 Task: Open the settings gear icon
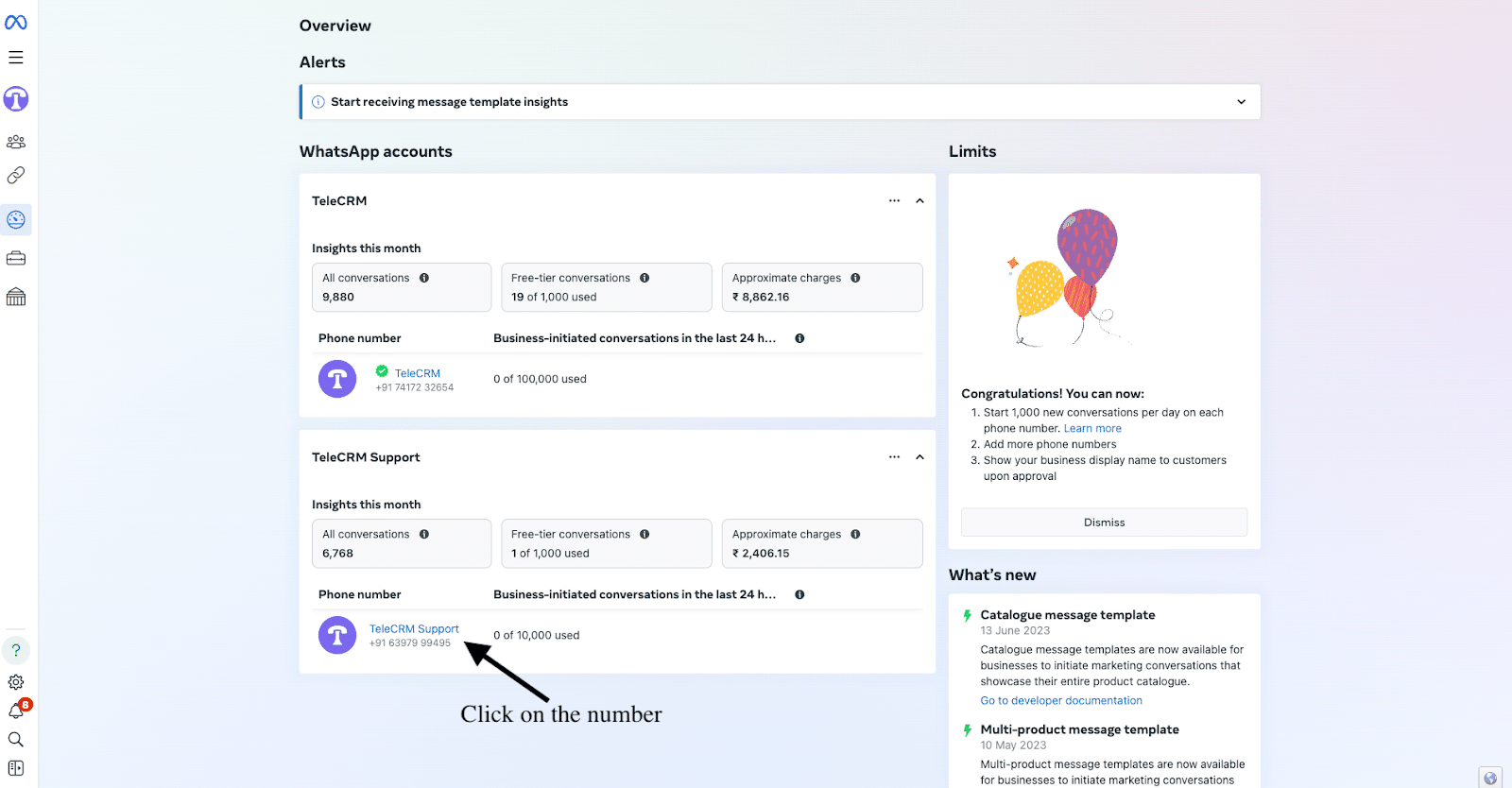[16, 682]
